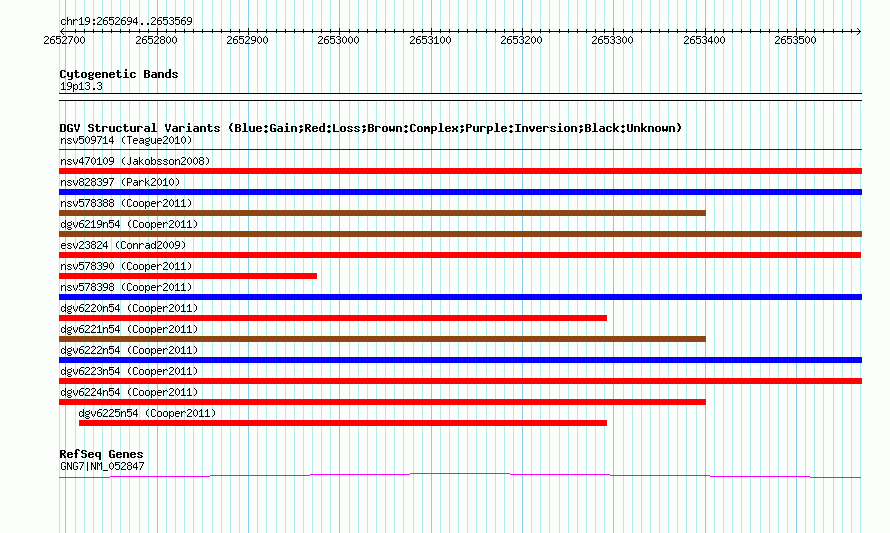Click the blue bar for dgv6222n54
The image size is (890, 533).
tap(460, 360)
